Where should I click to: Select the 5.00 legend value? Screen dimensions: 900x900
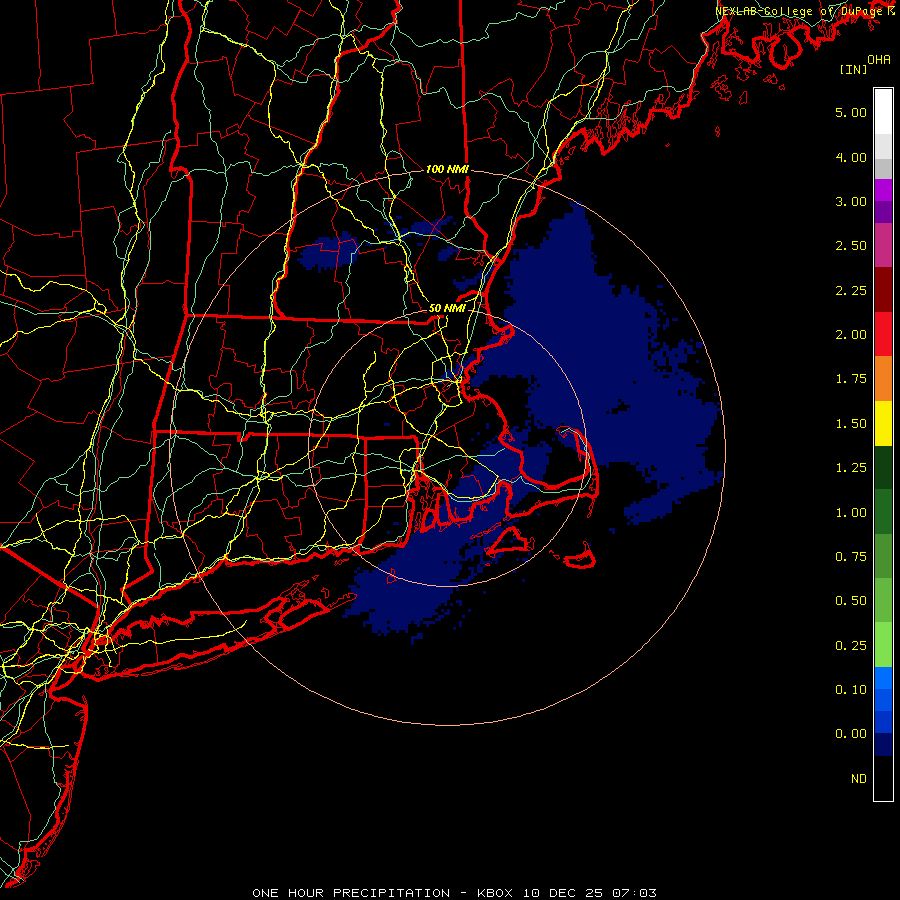point(851,112)
